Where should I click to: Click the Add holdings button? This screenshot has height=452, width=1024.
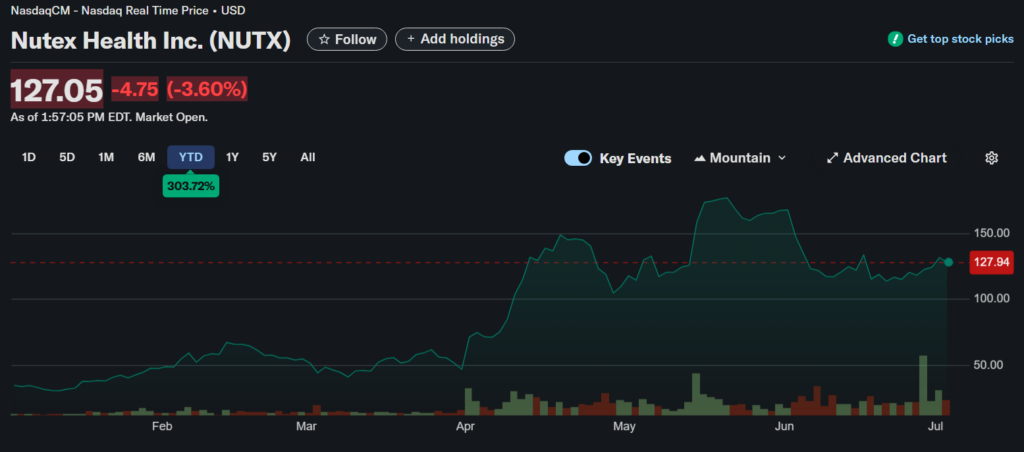point(455,39)
